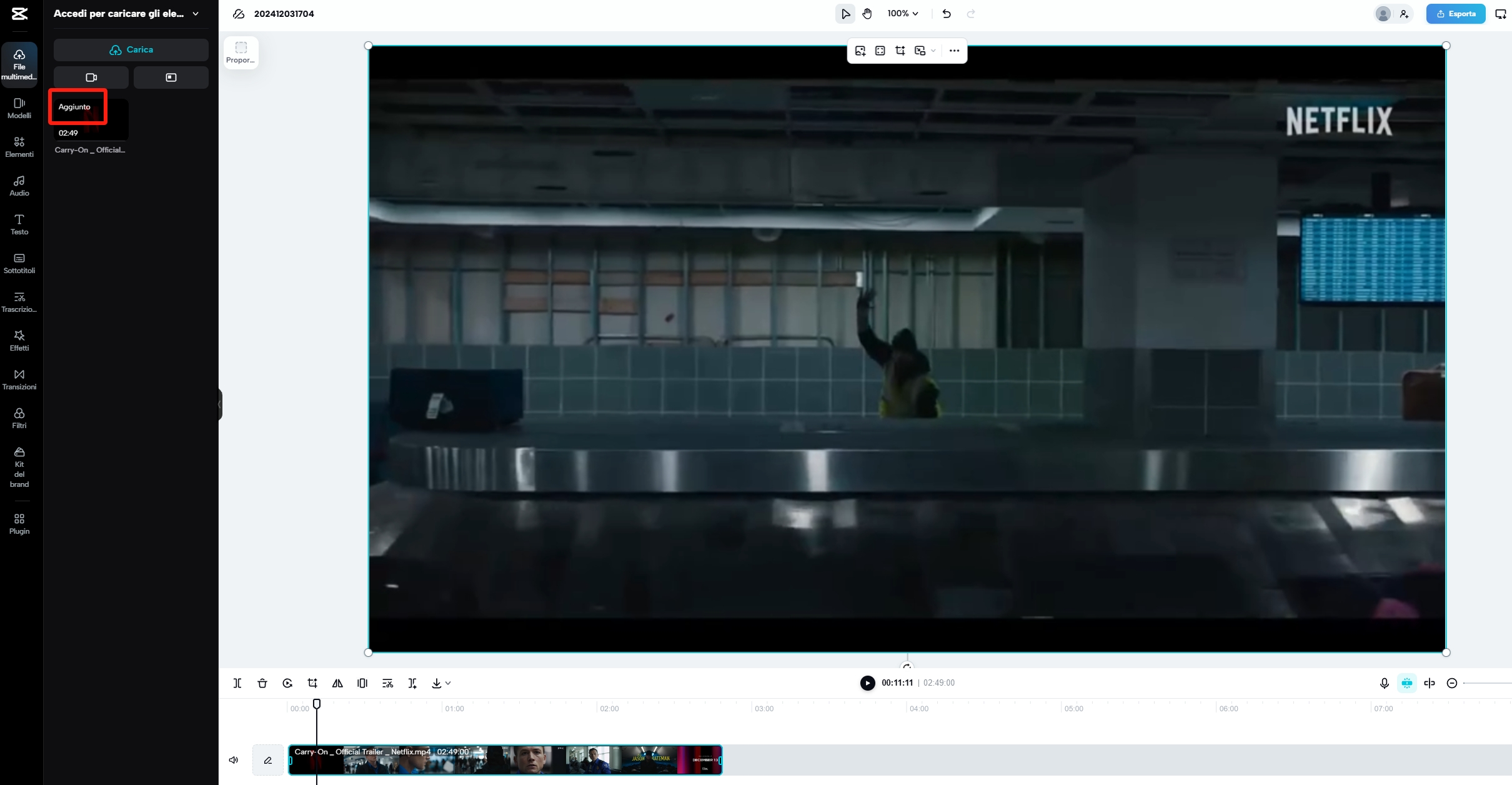Click the mirror flip icon
1512x785 pixels.
[337, 683]
